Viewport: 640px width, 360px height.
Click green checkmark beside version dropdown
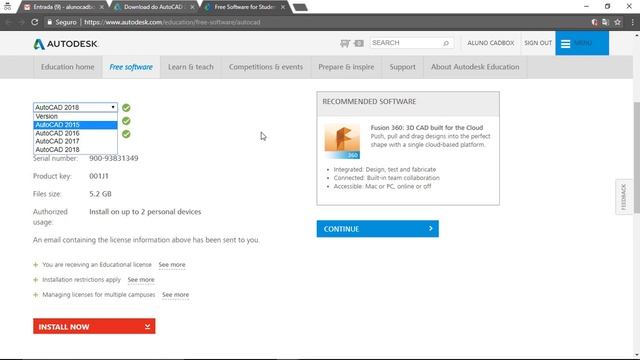(x=126, y=108)
